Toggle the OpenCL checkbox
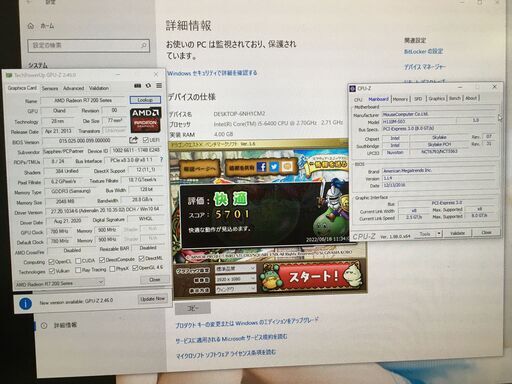This screenshot has width=512, height=384. click(x=51, y=261)
